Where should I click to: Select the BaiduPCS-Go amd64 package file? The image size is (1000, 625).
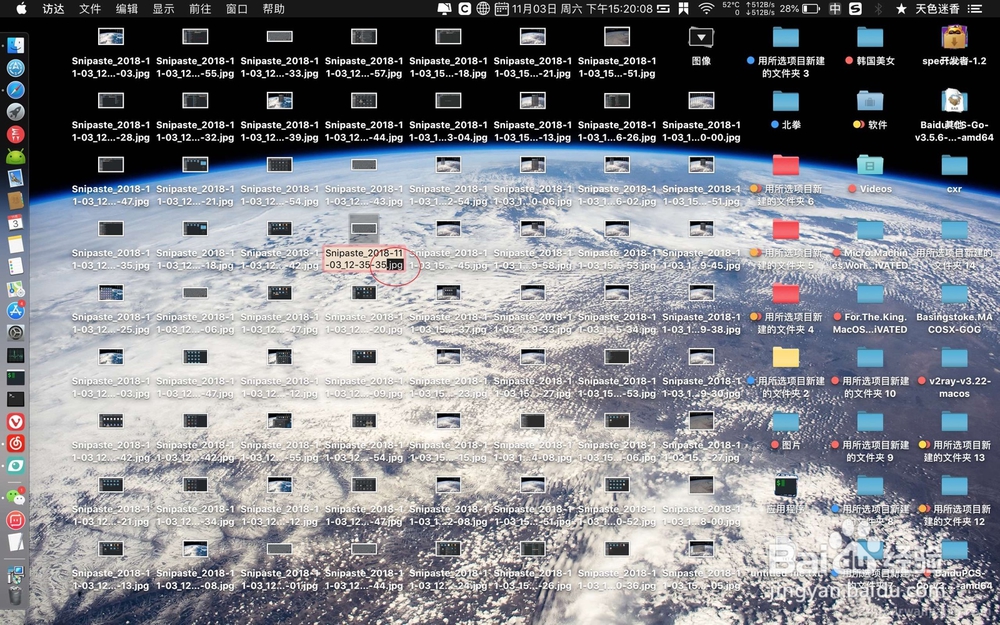click(954, 101)
